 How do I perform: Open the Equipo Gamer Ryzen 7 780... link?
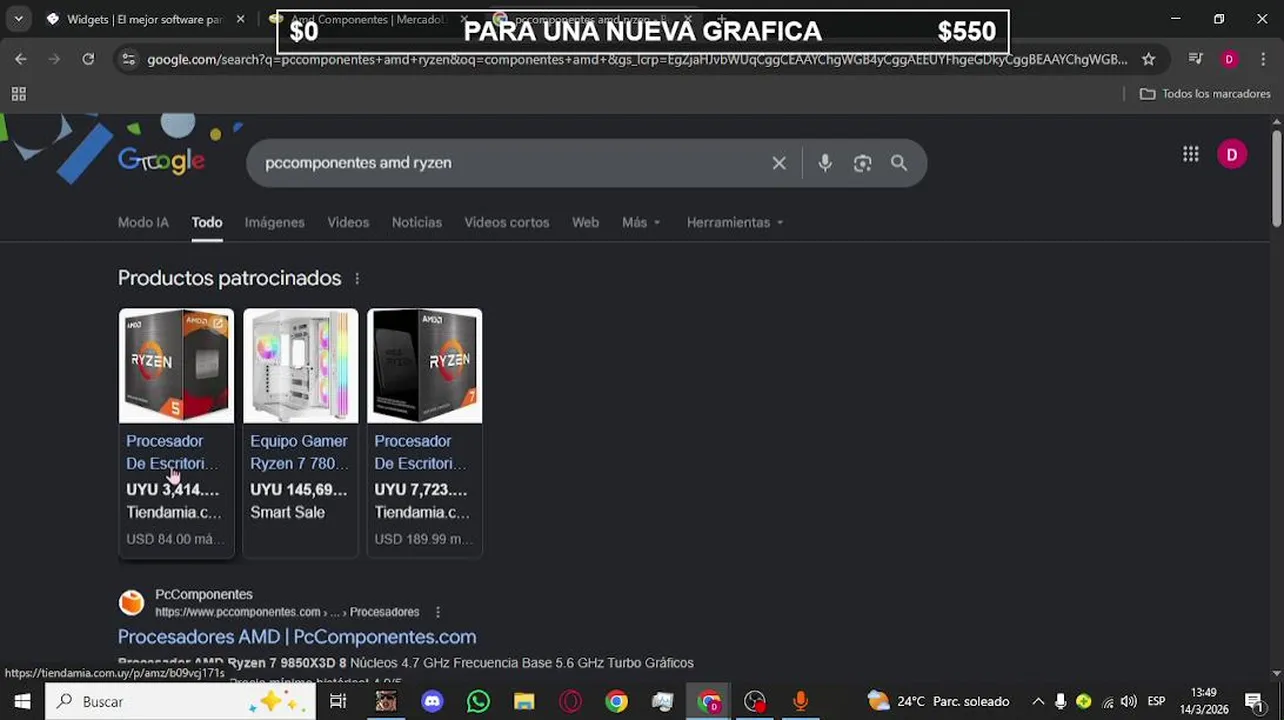299,452
